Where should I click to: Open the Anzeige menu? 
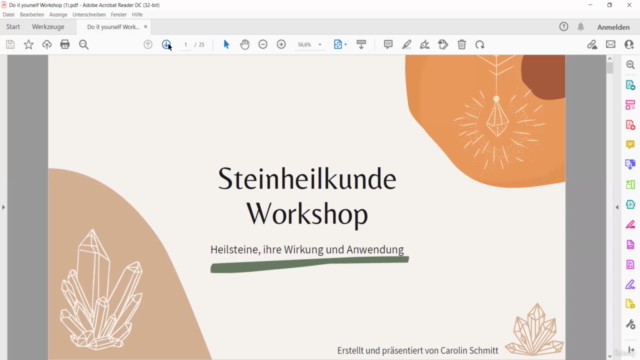tap(58, 14)
